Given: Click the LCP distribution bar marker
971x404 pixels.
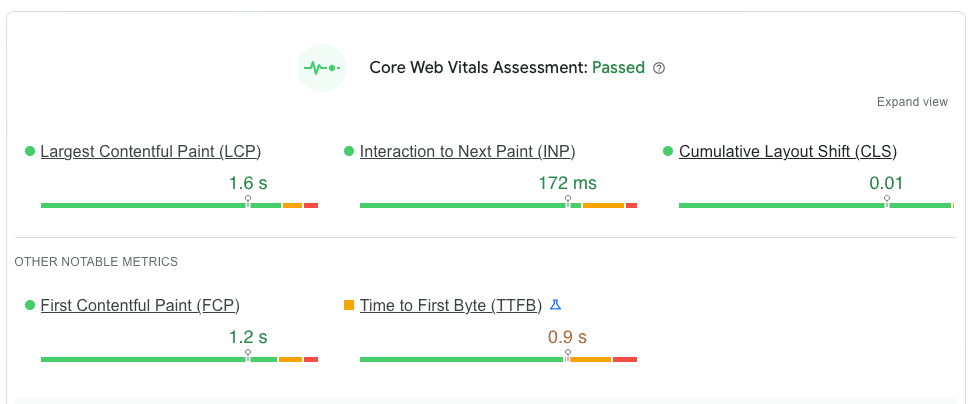Looking at the screenshot, I should pos(248,201).
